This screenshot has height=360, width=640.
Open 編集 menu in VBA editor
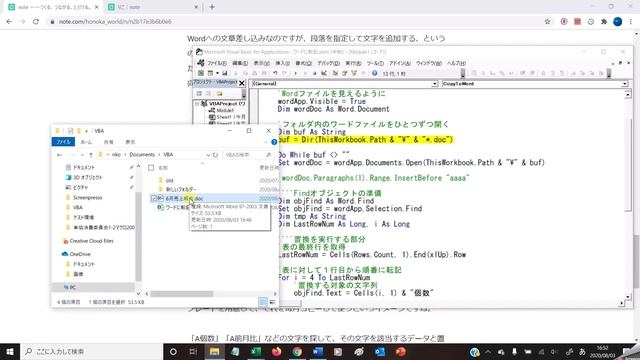(240, 63)
